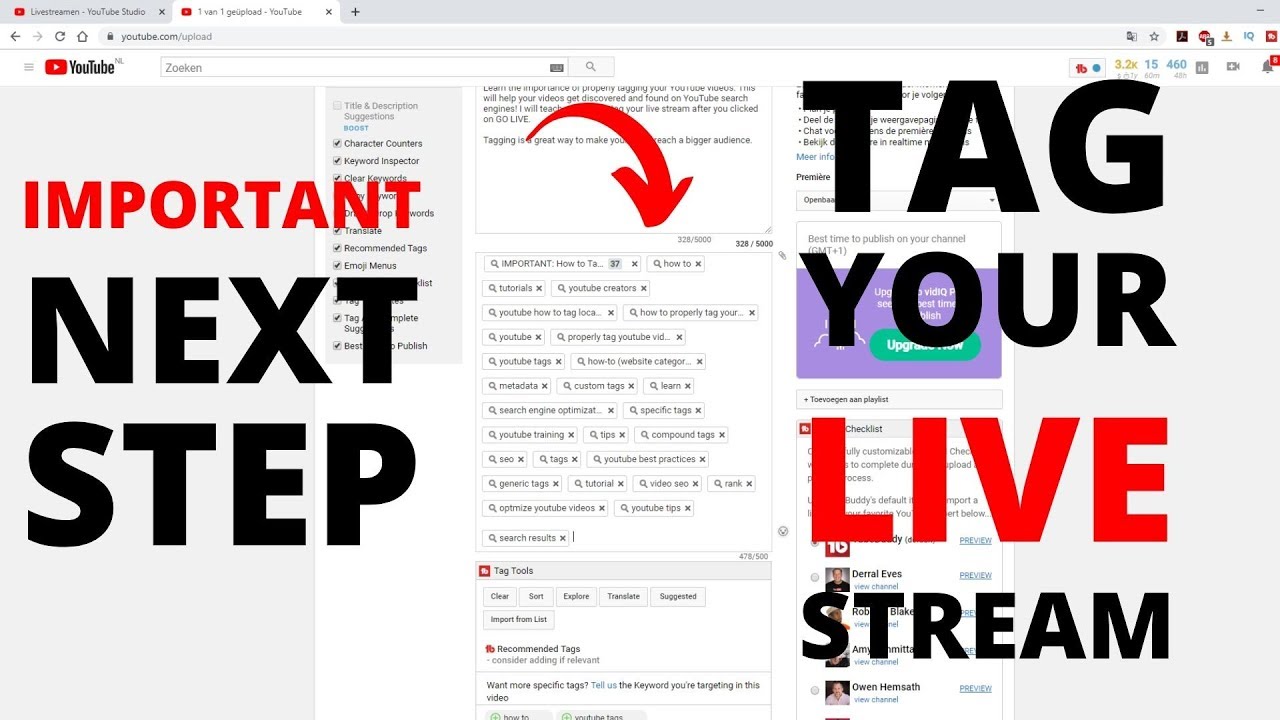Open the Première visibility dropdown
The image size is (1280, 720).
coord(899,200)
